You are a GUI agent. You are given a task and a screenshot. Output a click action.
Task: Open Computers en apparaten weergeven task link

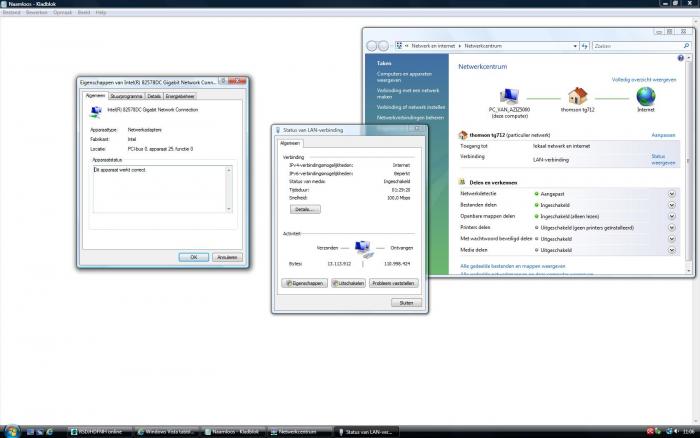tap(404, 77)
